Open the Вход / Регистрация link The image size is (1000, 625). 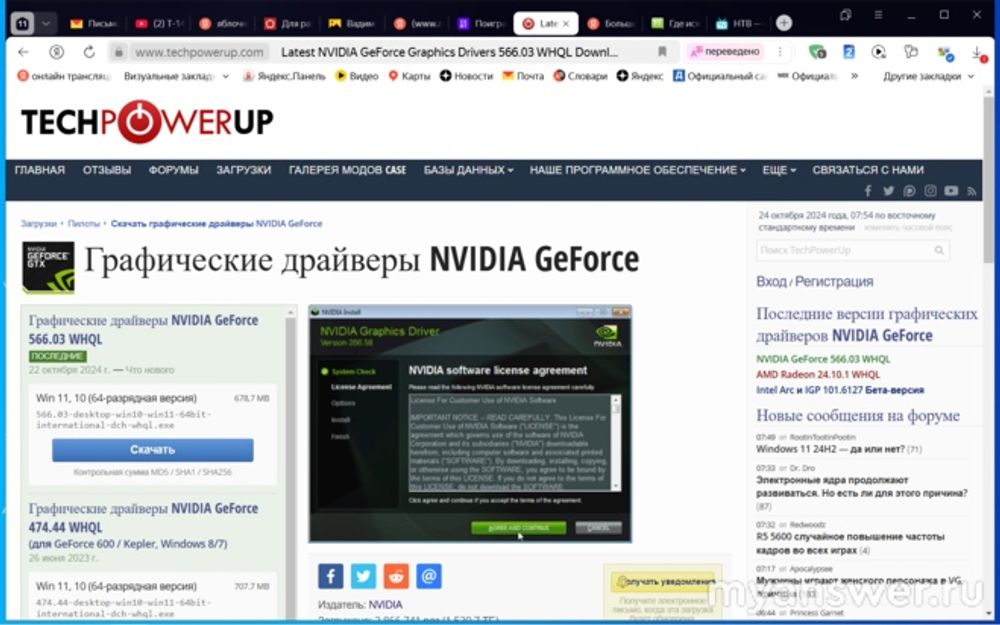pos(815,282)
